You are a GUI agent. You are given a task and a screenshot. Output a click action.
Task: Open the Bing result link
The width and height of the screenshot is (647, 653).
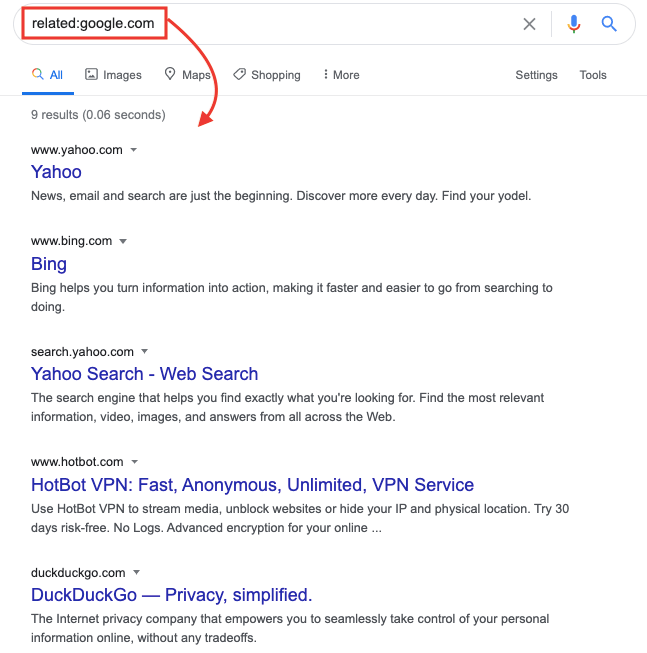pos(49,264)
